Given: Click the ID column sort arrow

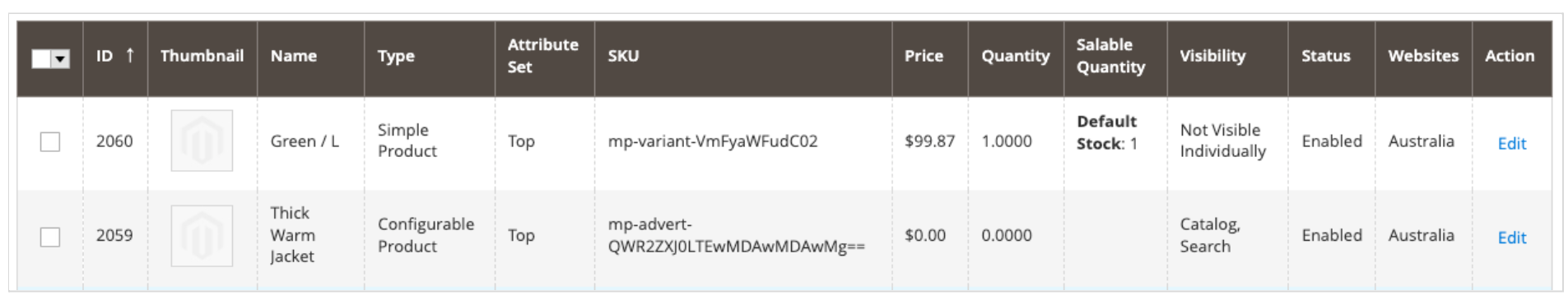Looking at the screenshot, I should [129, 55].
